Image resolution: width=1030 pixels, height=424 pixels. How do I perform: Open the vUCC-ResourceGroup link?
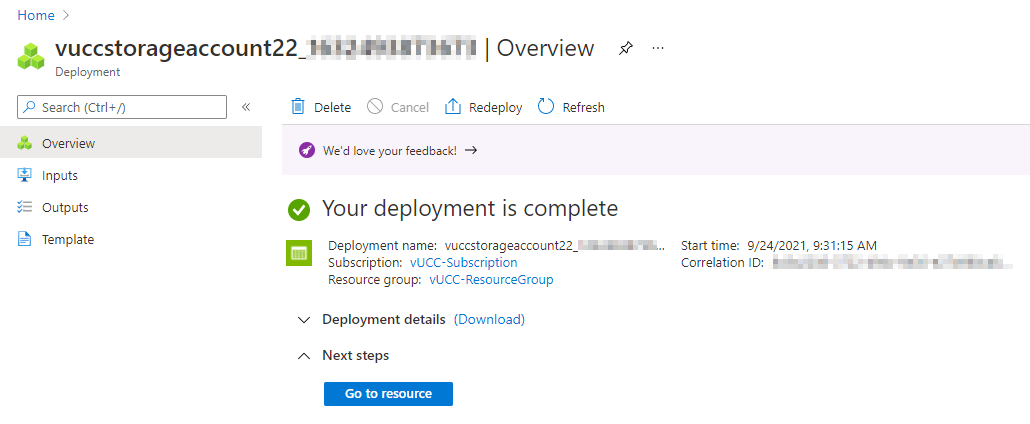pyautogui.click(x=491, y=280)
